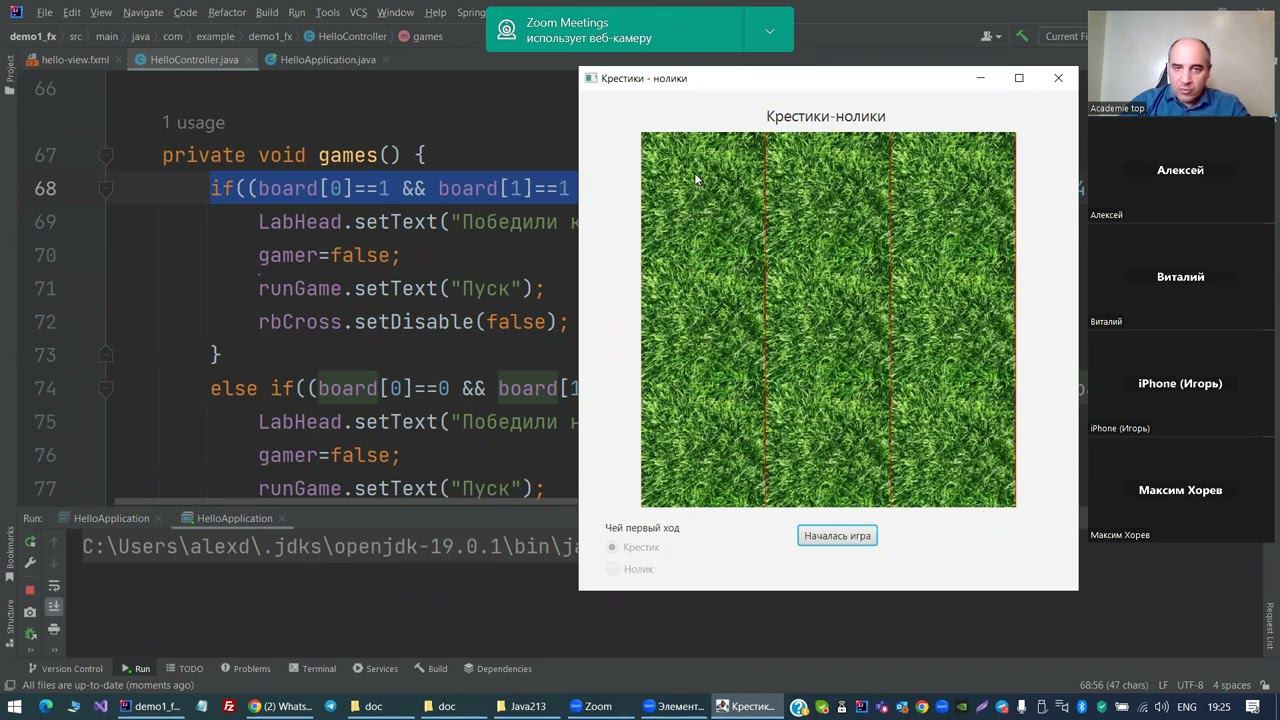Screen dimensions: 1280x720
Task: Open the user account dropdown arrow
Action: pos(999,37)
